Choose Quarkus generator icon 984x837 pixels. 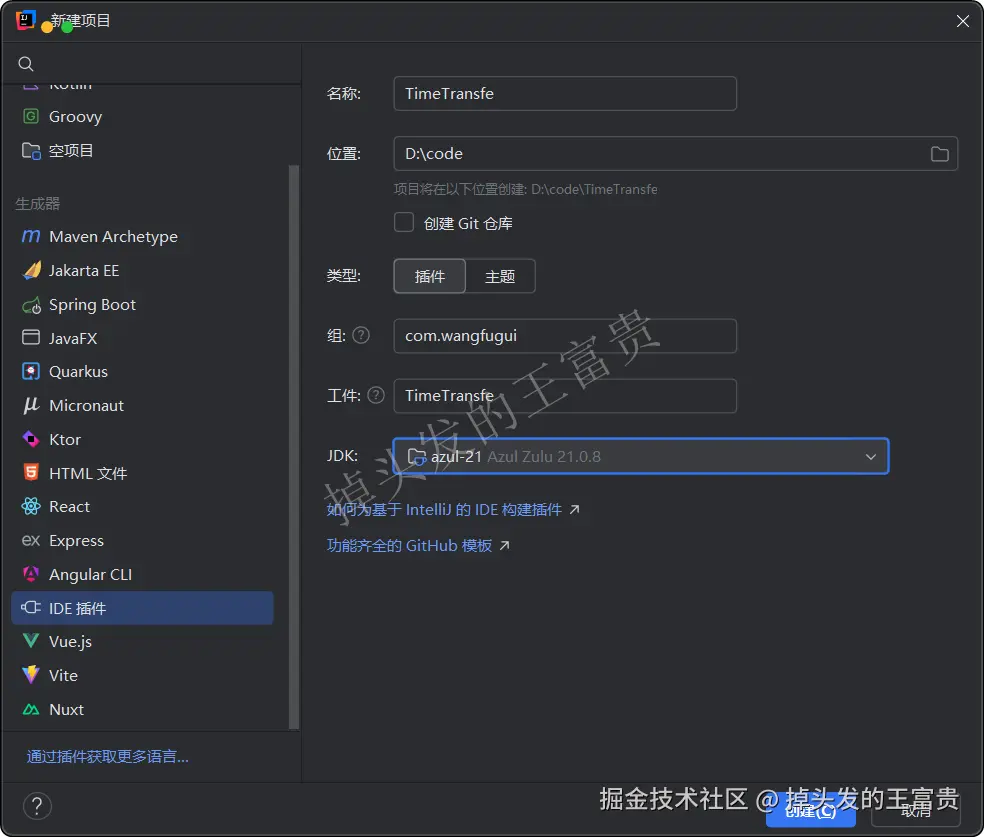coord(31,371)
